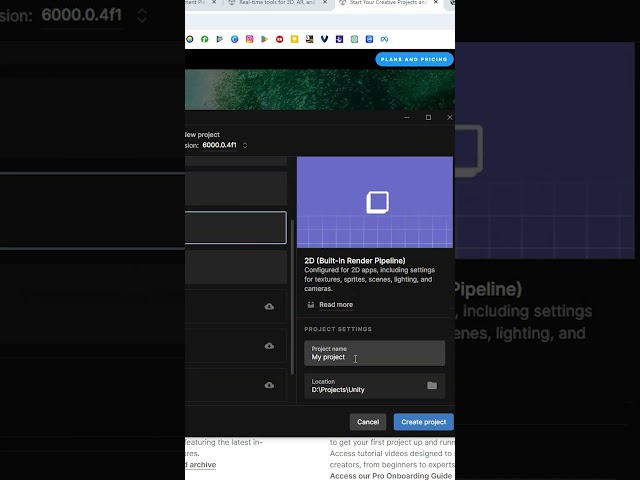Open the grey flag-shaped bookmark icon
This screenshot has width=640, height=480.
click(220, 39)
